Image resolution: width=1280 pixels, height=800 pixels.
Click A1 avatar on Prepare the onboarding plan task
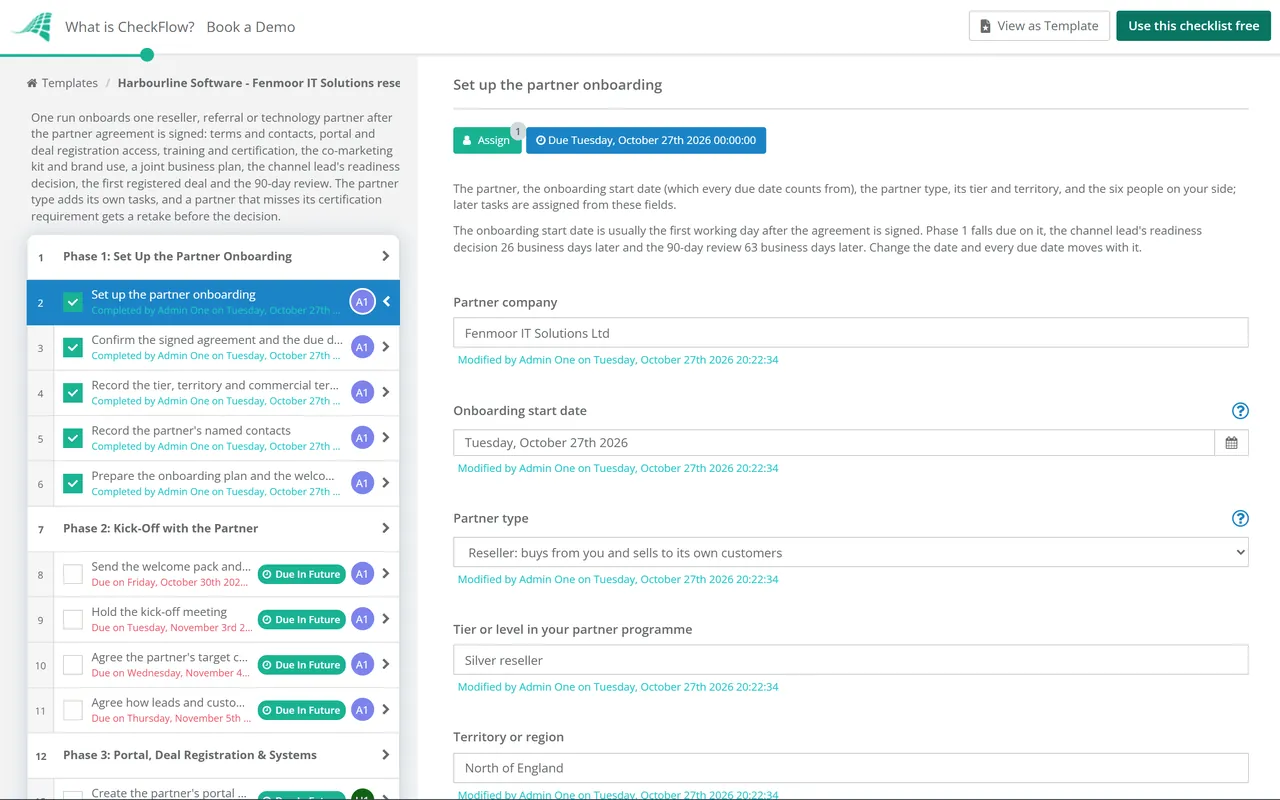(x=362, y=483)
